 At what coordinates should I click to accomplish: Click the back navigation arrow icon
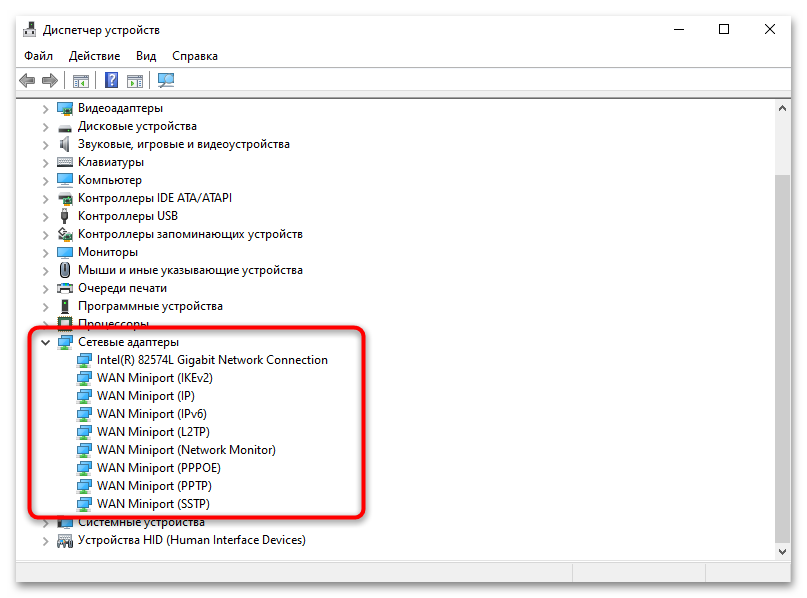[x=27, y=80]
